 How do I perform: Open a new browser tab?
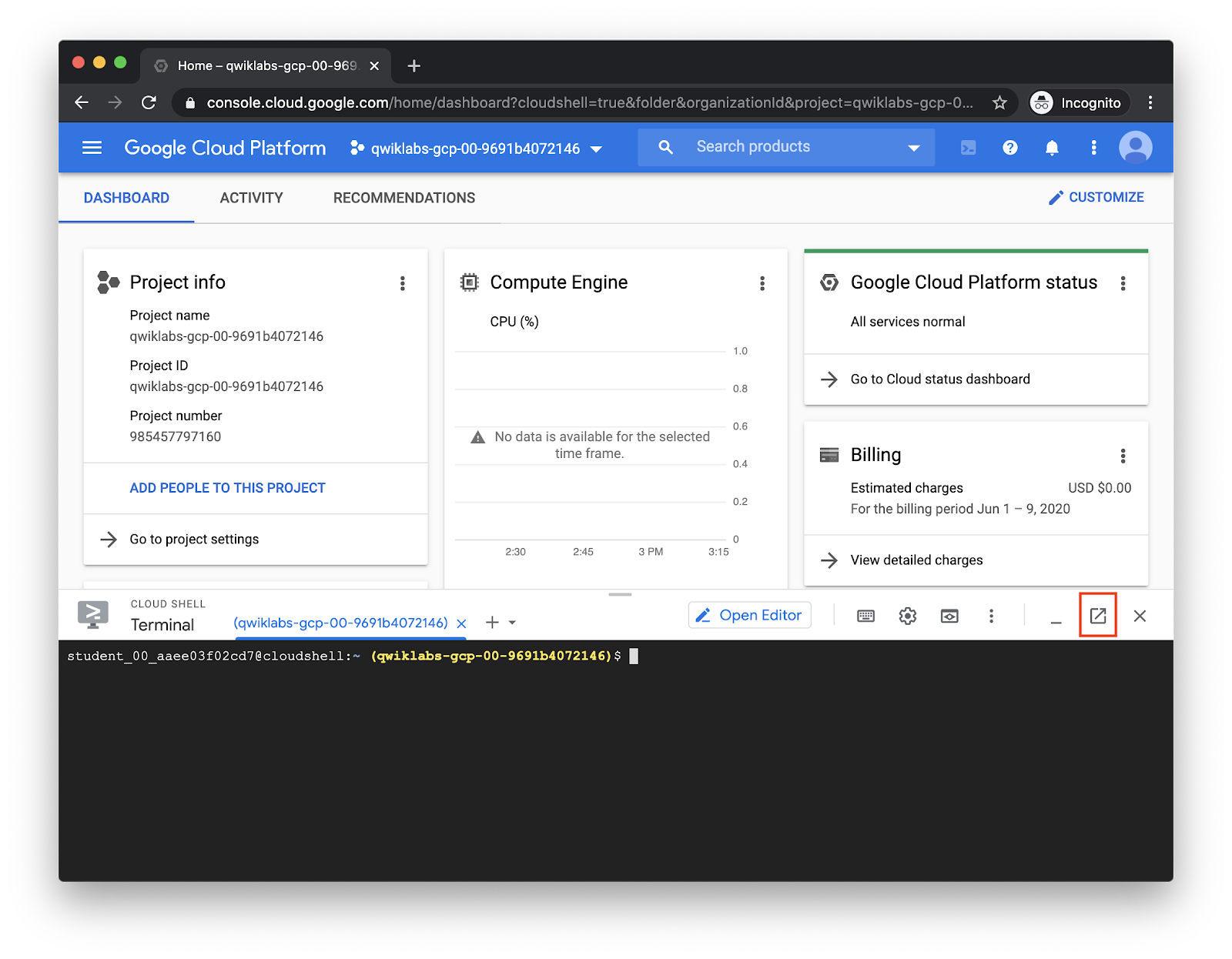pyautogui.click(x=413, y=66)
